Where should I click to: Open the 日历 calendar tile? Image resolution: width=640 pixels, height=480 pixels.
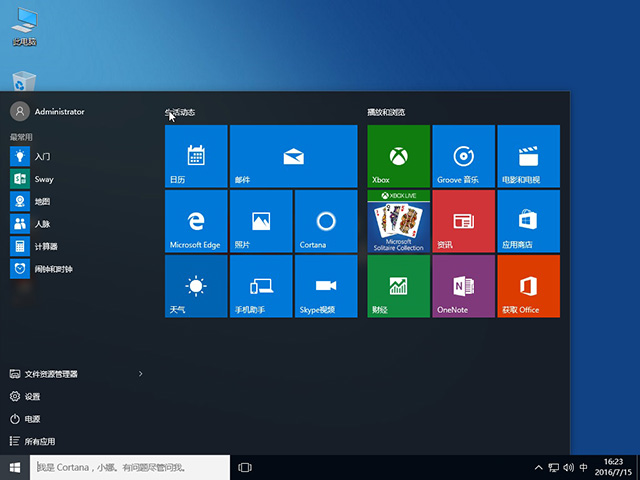[196, 156]
